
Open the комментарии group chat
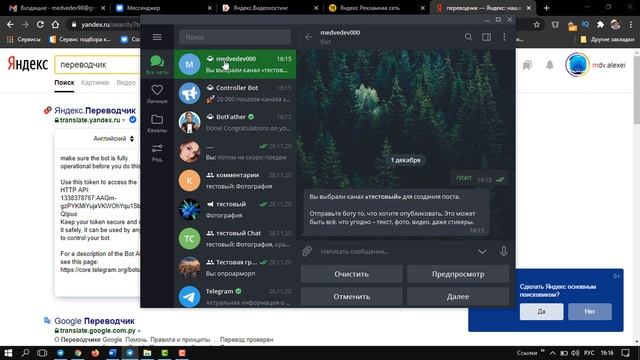click(x=235, y=180)
